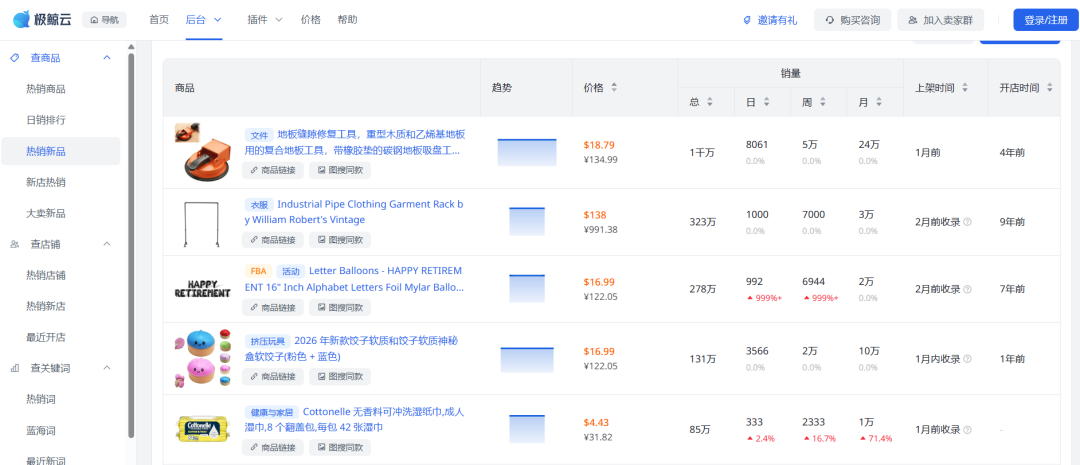Click 图搜同款 for floor repair tool
Screen dimensions: 1080x465
[340, 170]
